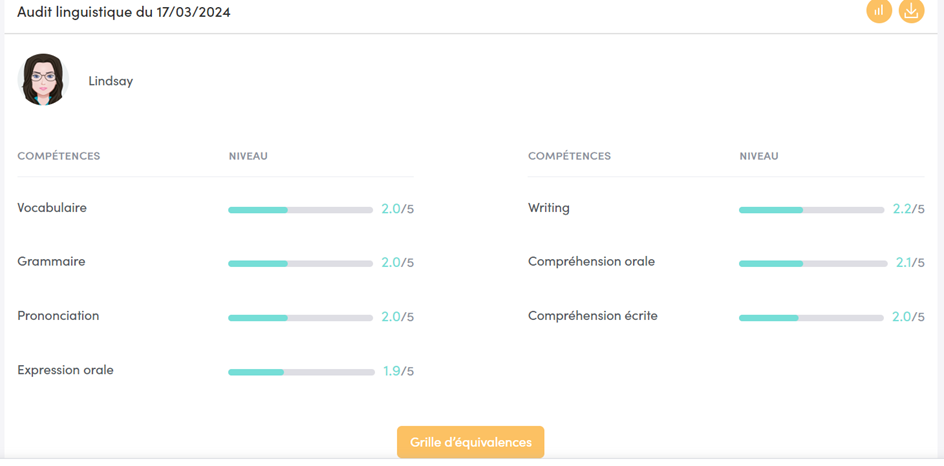
Task: Click the Lindsay name label
Action: [x=110, y=81]
